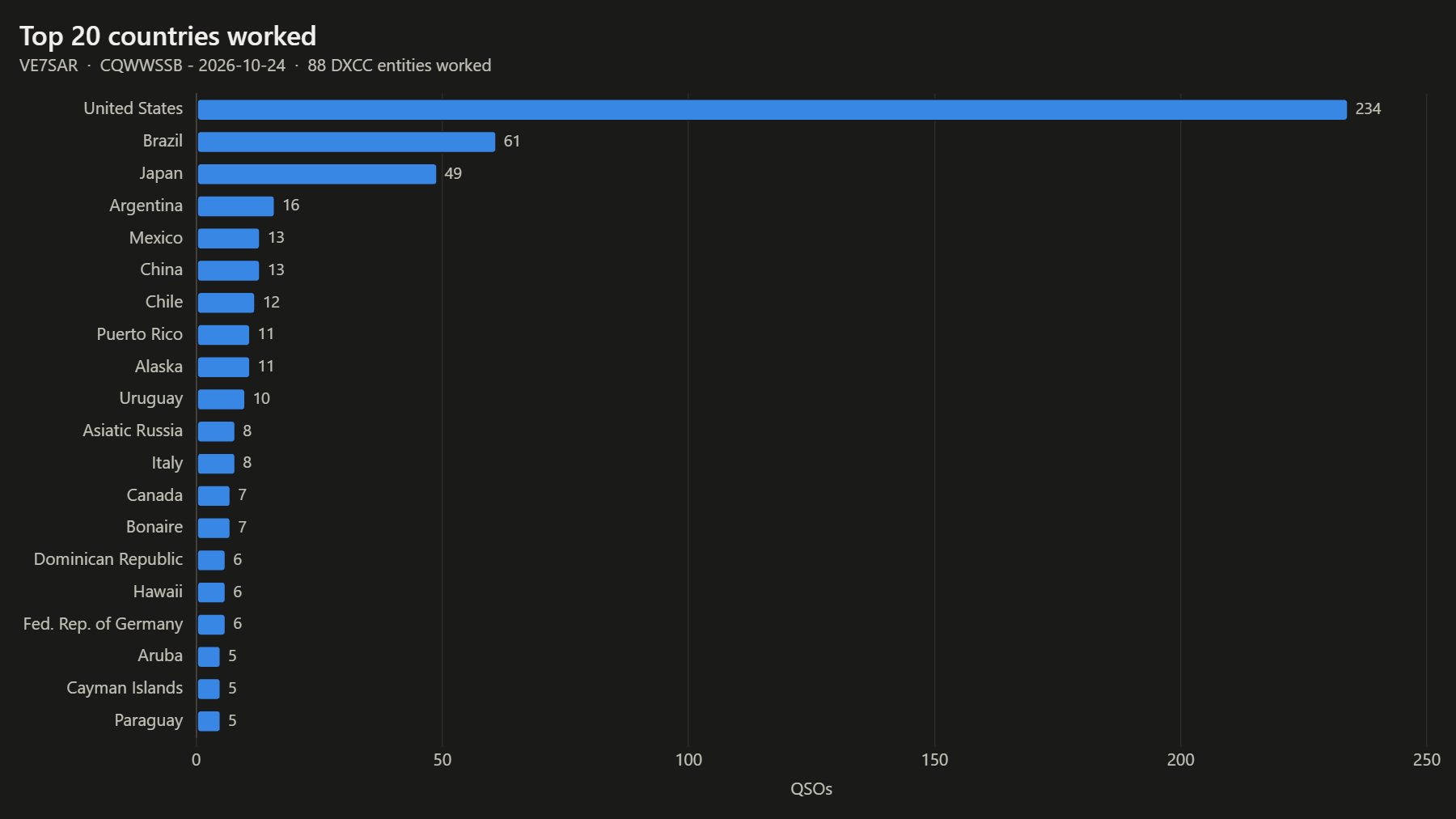Click the 'Brazil' axis label
This screenshot has width=1456, height=819.
(163, 141)
